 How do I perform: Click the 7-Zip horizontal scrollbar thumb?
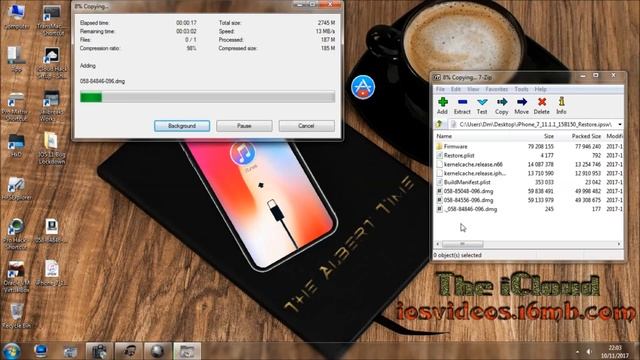point(462,244)
